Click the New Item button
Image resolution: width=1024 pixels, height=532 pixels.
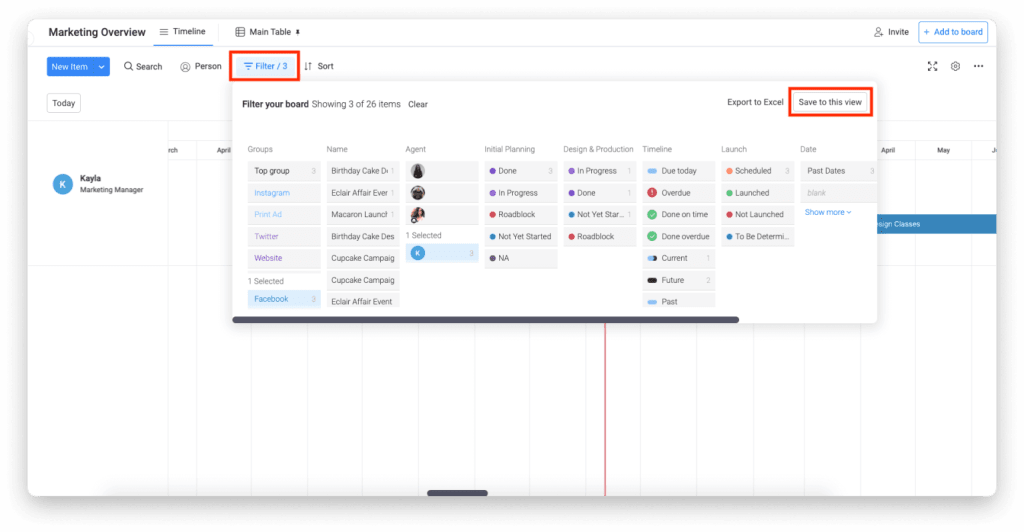(70, 67)
